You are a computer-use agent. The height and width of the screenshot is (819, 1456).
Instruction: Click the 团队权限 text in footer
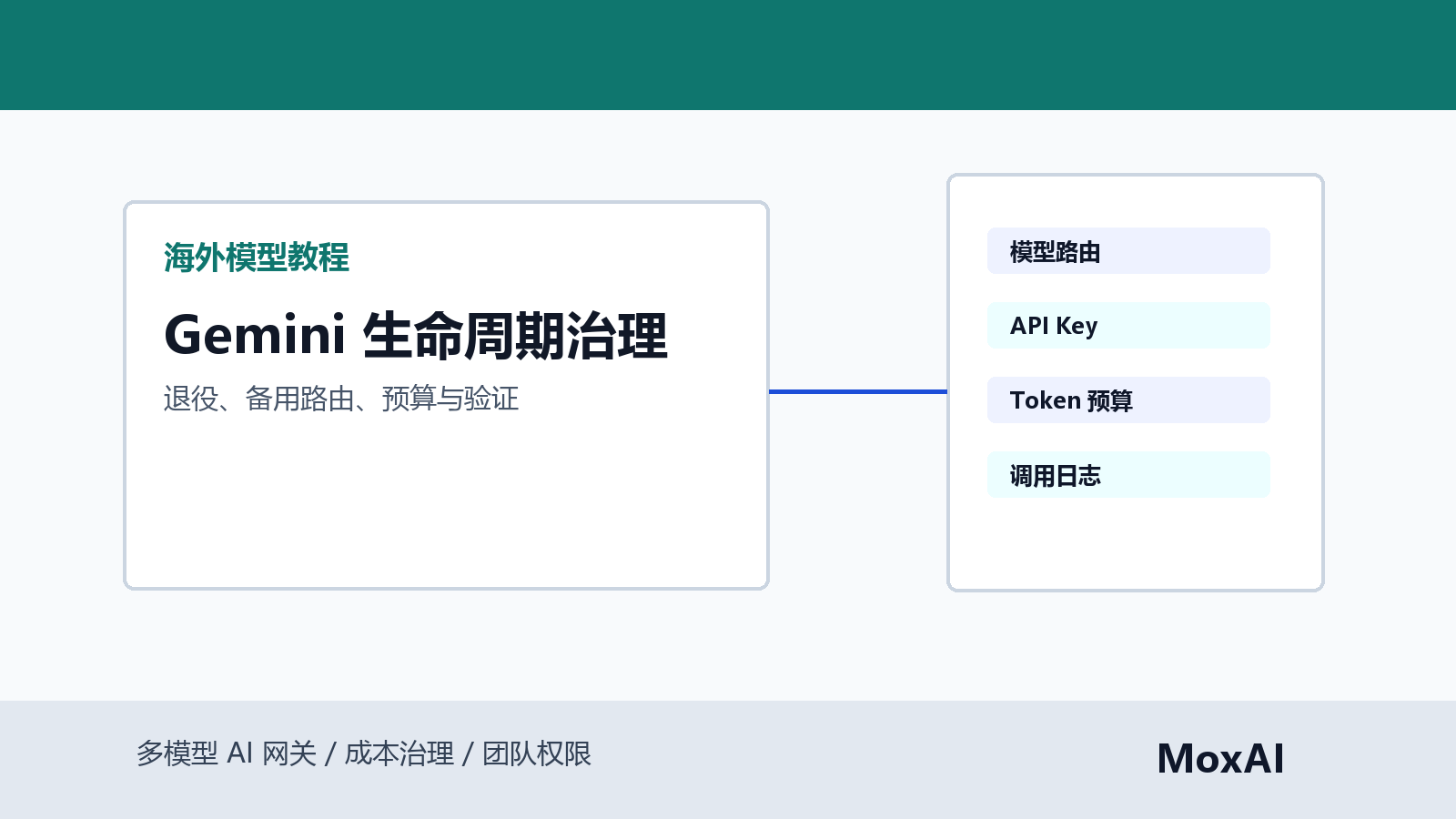(537, 753)
